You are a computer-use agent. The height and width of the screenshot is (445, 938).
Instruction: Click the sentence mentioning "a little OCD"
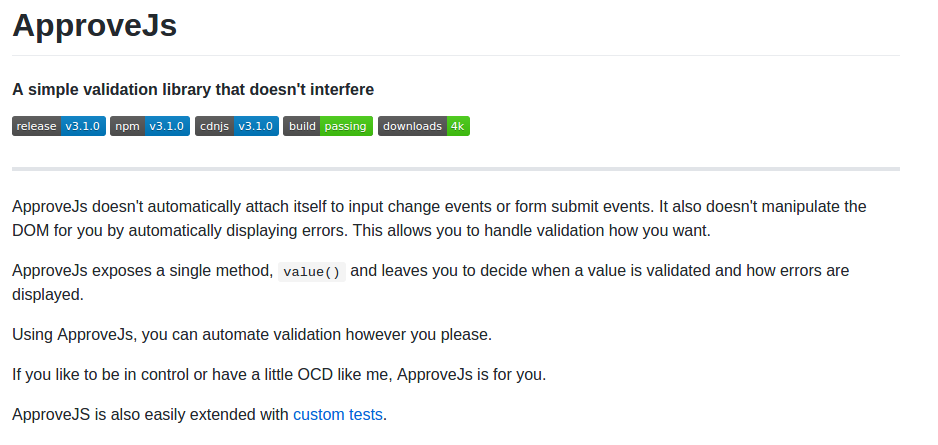(279, 374)
